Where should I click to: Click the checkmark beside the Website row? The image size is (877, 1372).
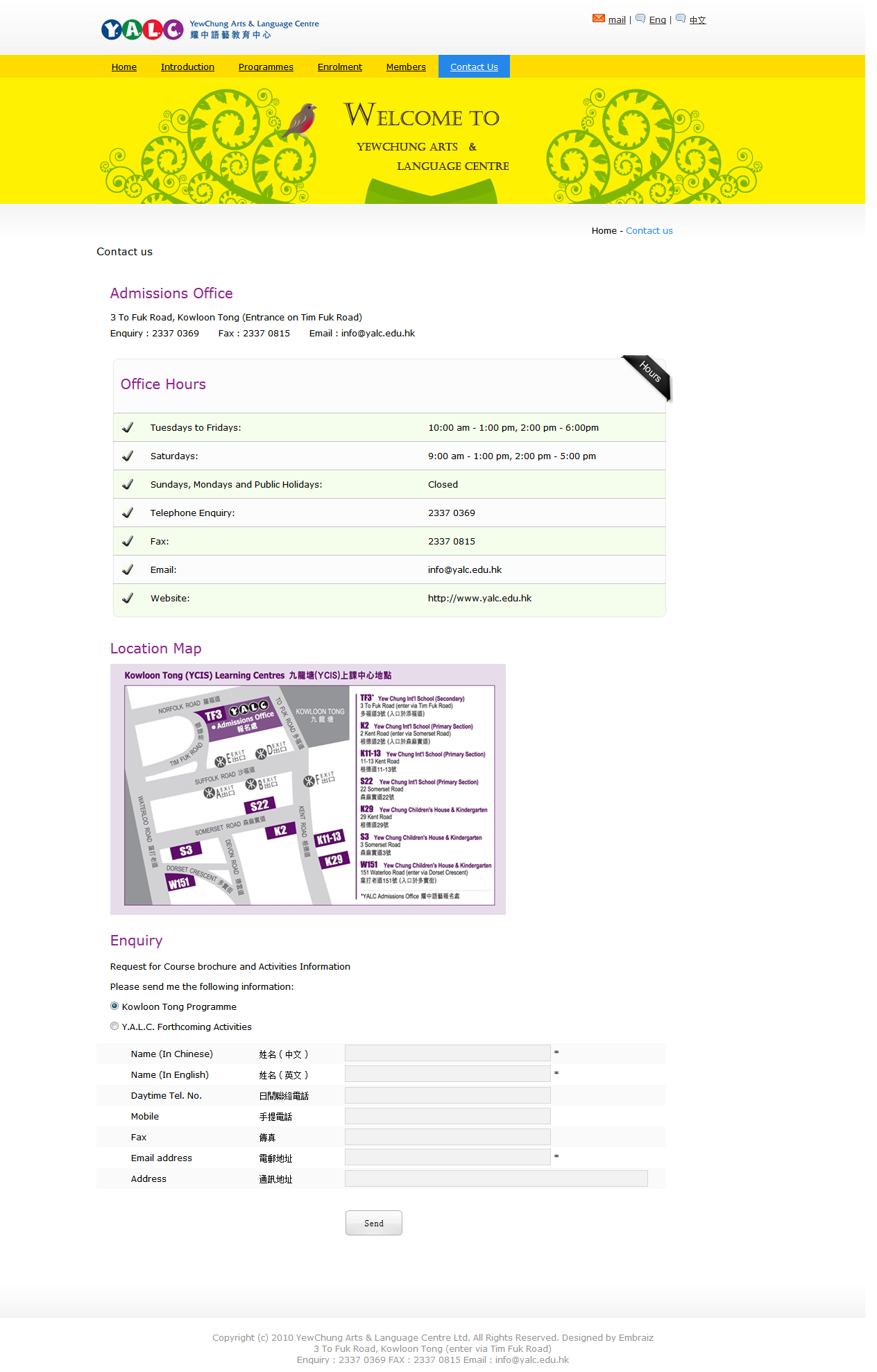128,599
